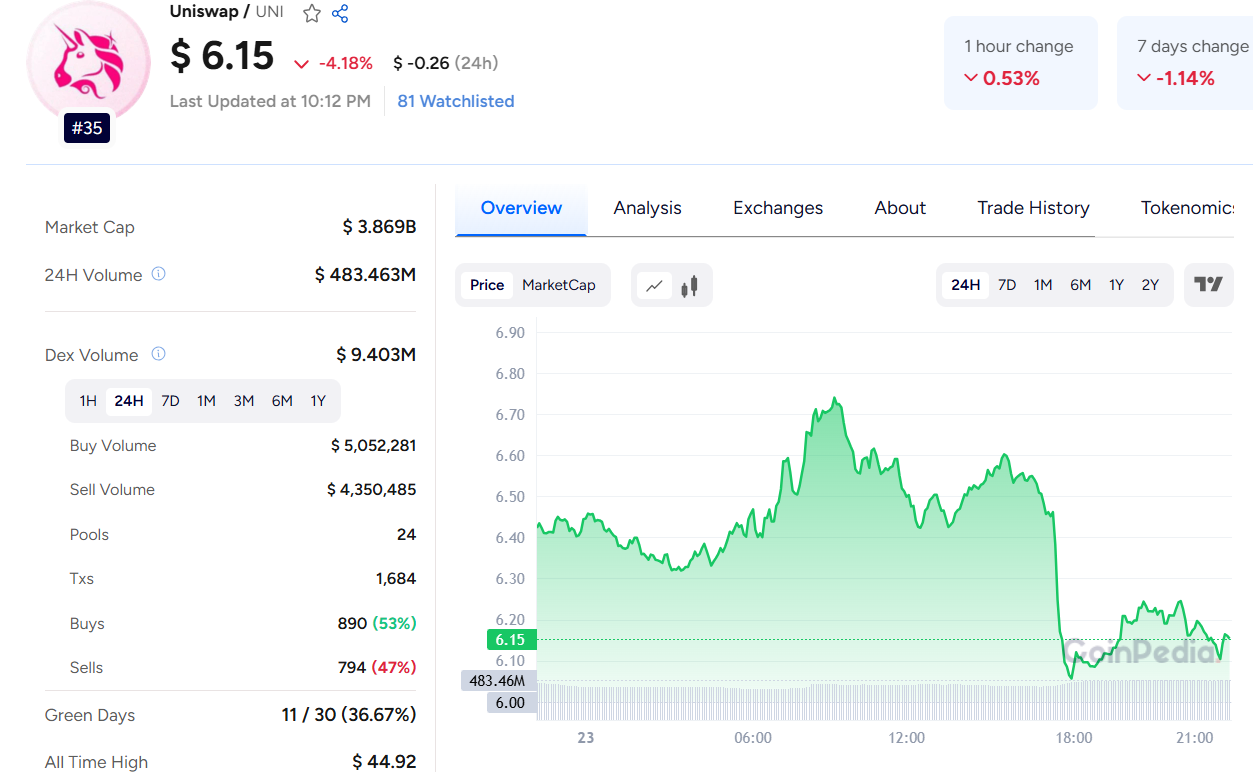Set Dex Volume period to 3M
Image resolution: width=1253 pixels, height=772 pixels.
pyautogui.click(x=244, y=401)
